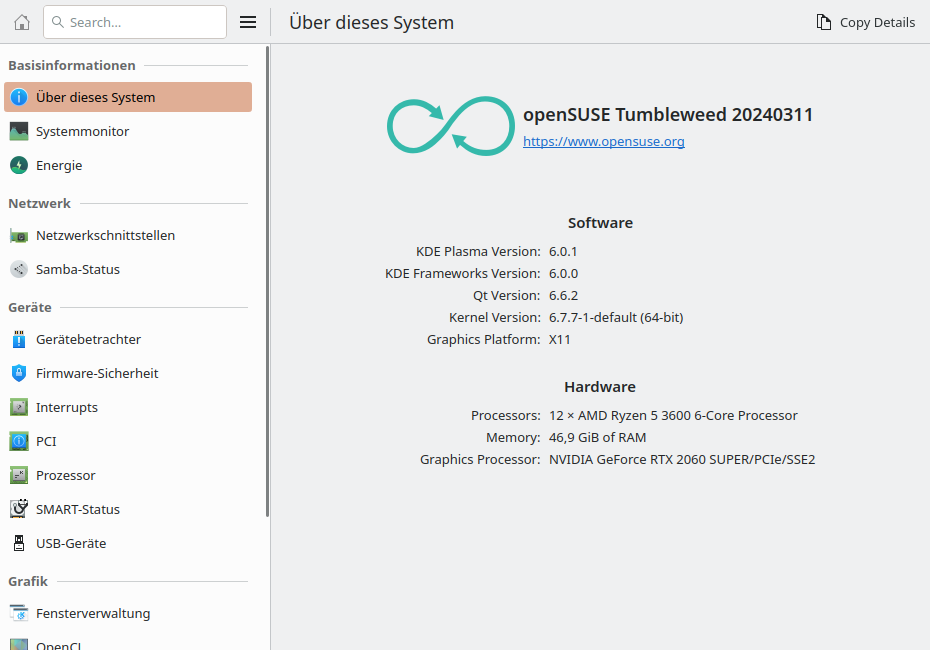Click the Hardware section heading
930x650 pixels.
point(600,387)
